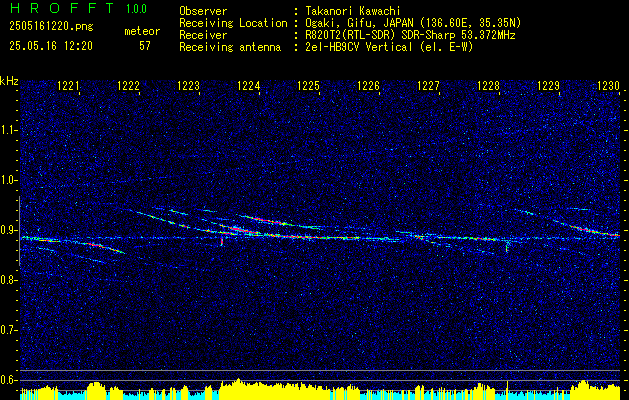
Task: Click the 1224 time marker
Action: click(248, 86)
